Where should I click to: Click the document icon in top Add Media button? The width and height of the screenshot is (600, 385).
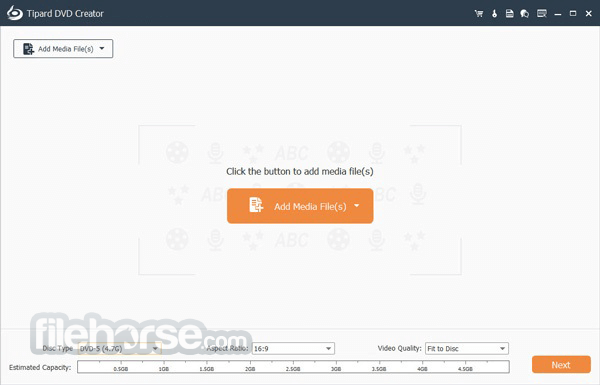coord(28,49)
